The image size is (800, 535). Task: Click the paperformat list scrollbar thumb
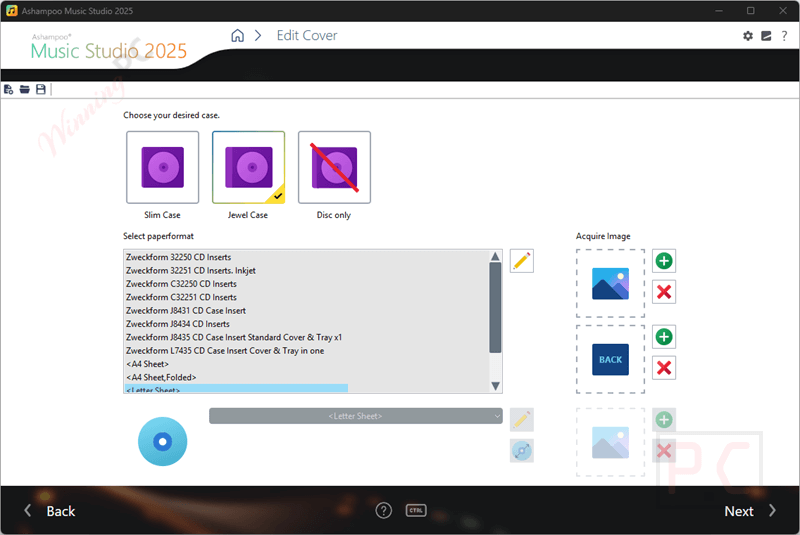click(x=495, y=308)
